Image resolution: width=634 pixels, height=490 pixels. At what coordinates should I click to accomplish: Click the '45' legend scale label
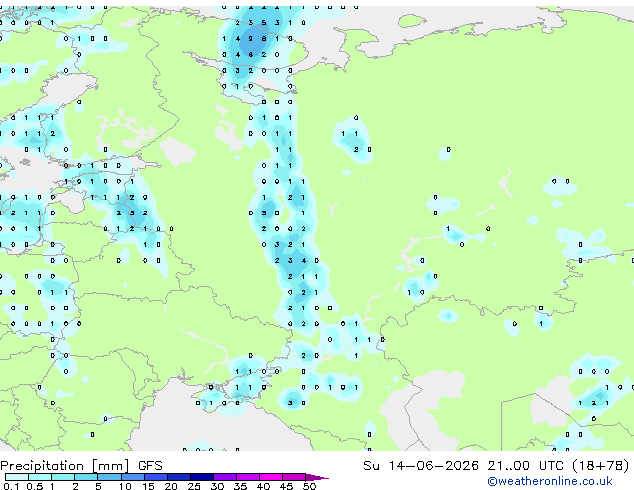pyautogui.click(x=286, y=486)
